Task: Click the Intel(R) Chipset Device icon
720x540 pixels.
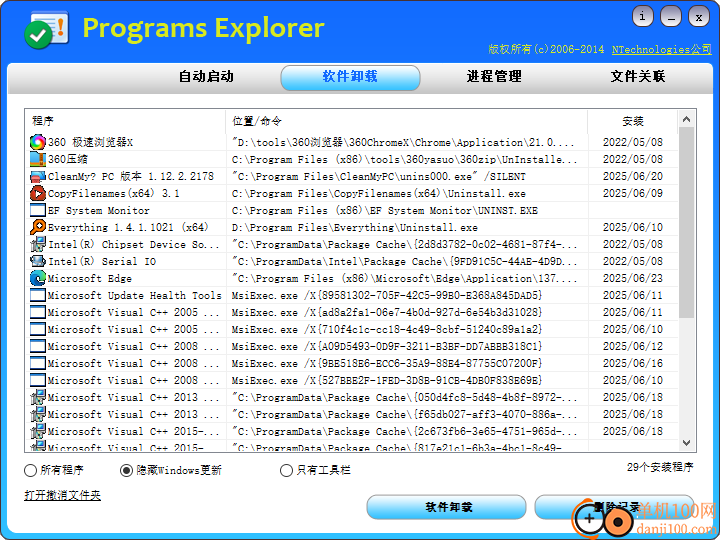Action: [x=38, y=244]
